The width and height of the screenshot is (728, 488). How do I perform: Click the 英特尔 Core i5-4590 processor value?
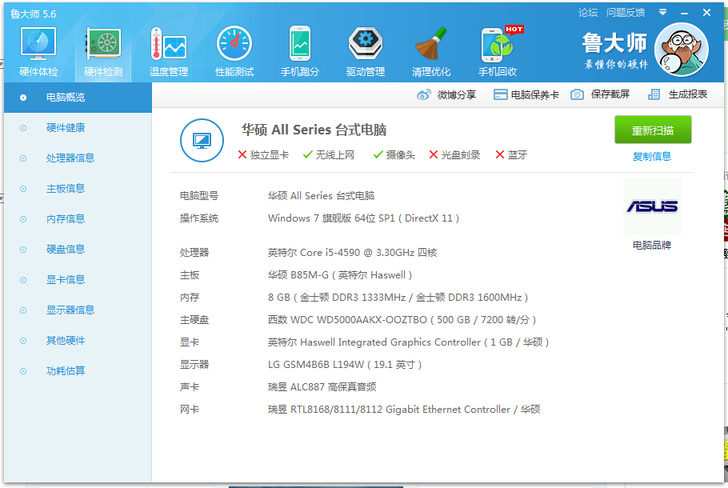click(352, 253)
